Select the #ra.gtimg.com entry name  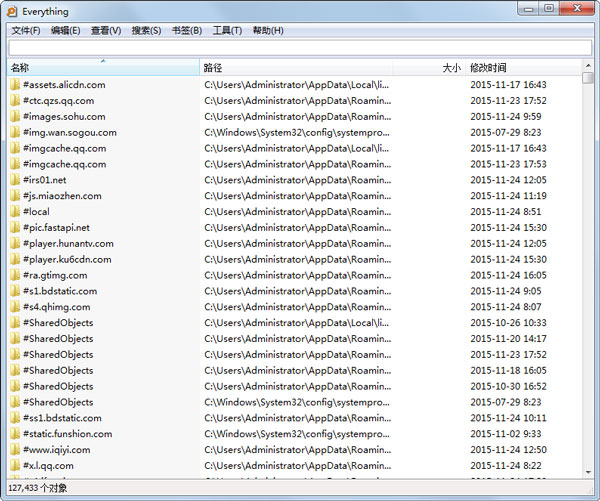pyautogui.click(x=55, y=275)
